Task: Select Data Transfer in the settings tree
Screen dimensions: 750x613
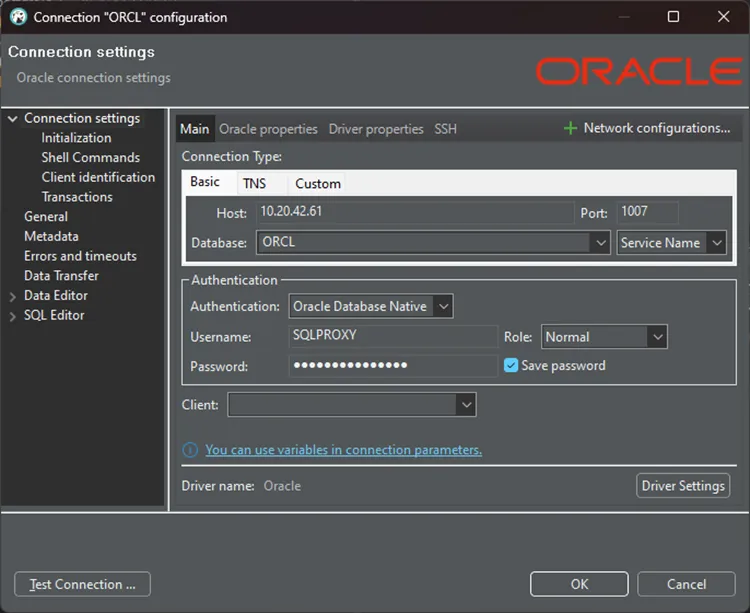Action: coord(61,276)
